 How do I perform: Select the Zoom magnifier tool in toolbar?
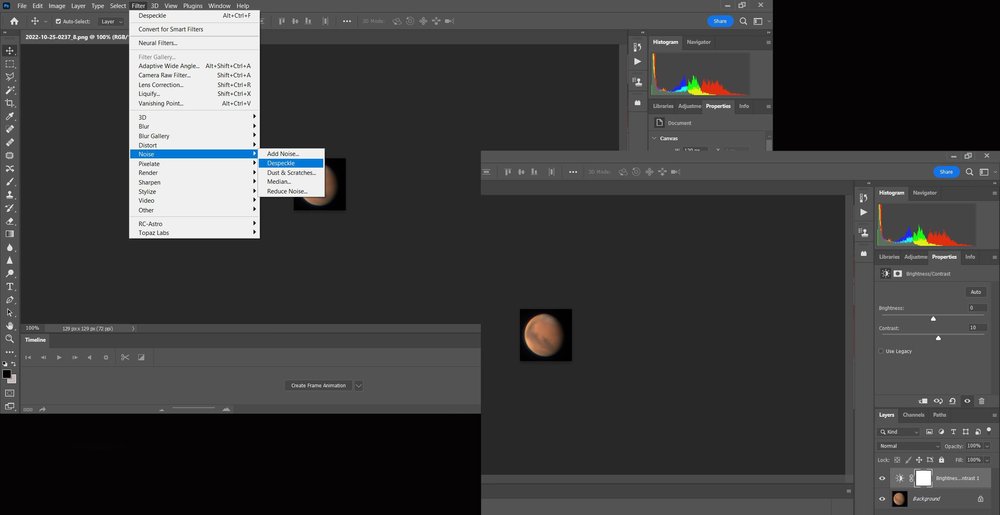pyautogui.click(x=10, y=338)
